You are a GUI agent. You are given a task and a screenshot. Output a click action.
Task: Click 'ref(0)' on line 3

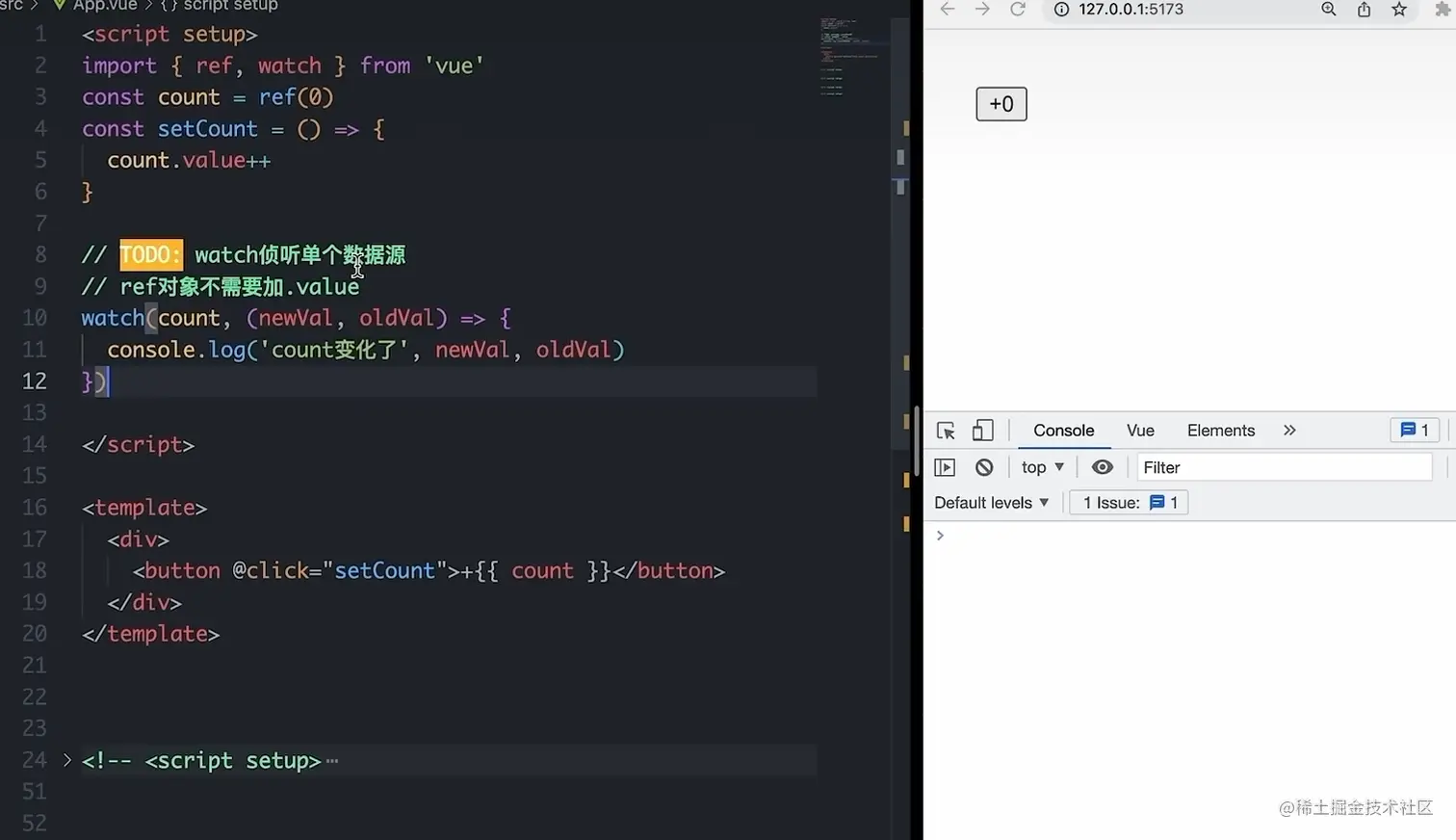[x=296, y=97]
